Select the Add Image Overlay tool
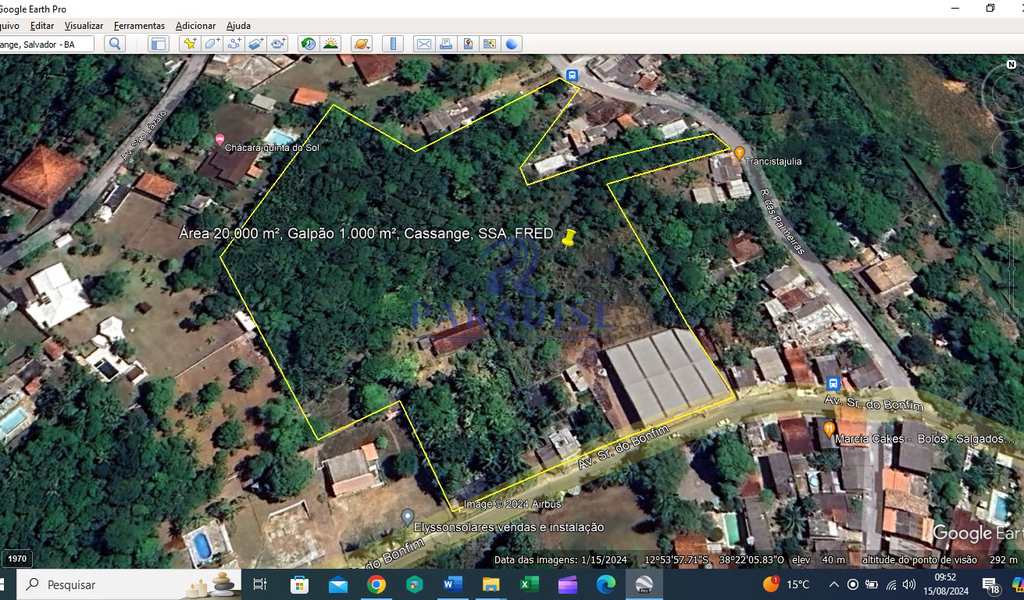Image resolution: width=1024 pixels, height=600 pixels. (x=255, y=44)
